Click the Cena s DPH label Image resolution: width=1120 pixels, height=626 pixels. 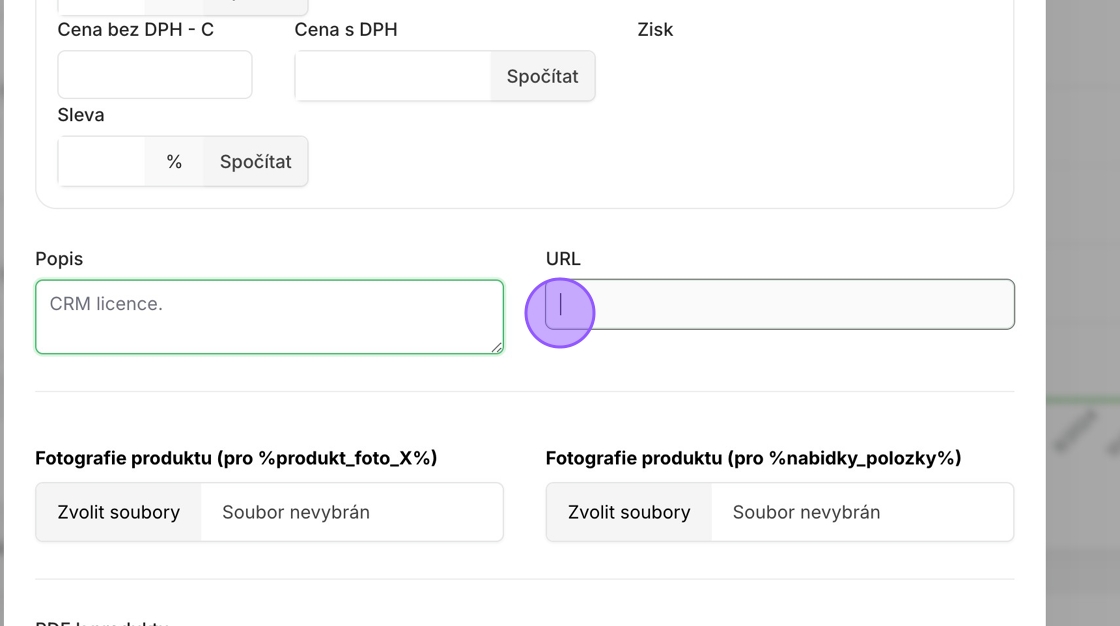(x=346, y=30)
